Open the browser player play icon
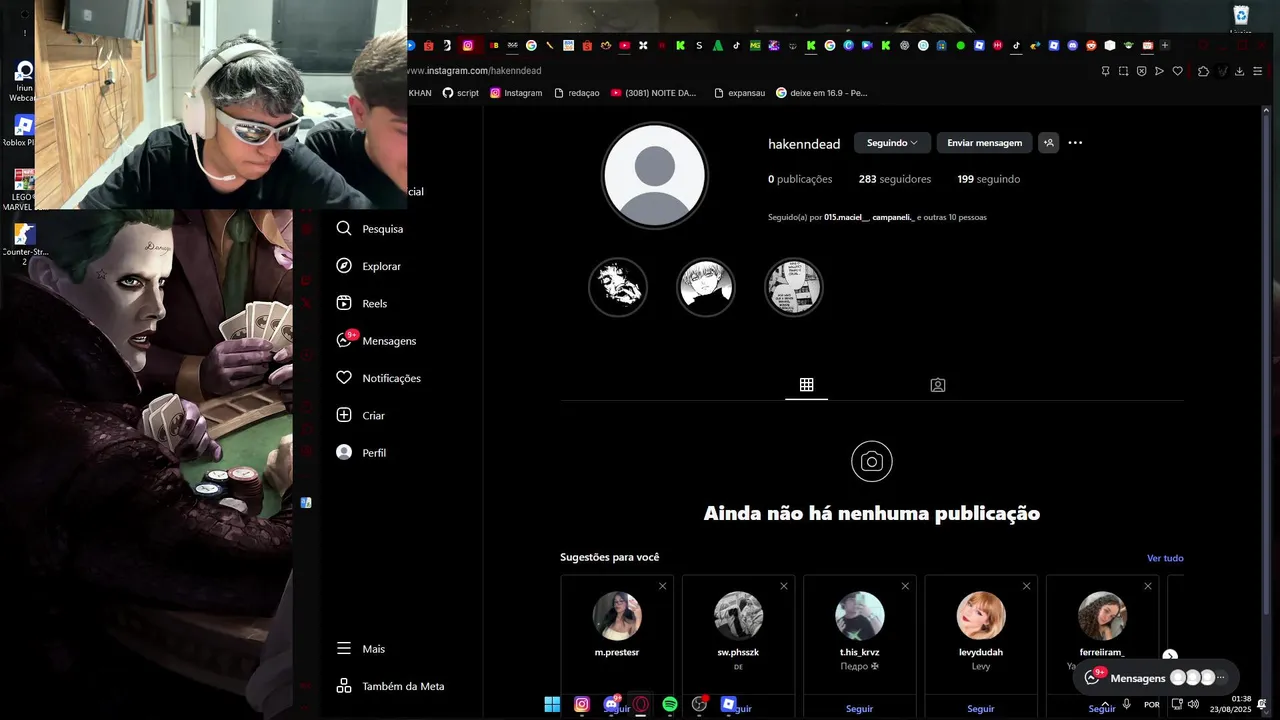The height and width of the screenshot is (720, 1280). pos(1159,71)
